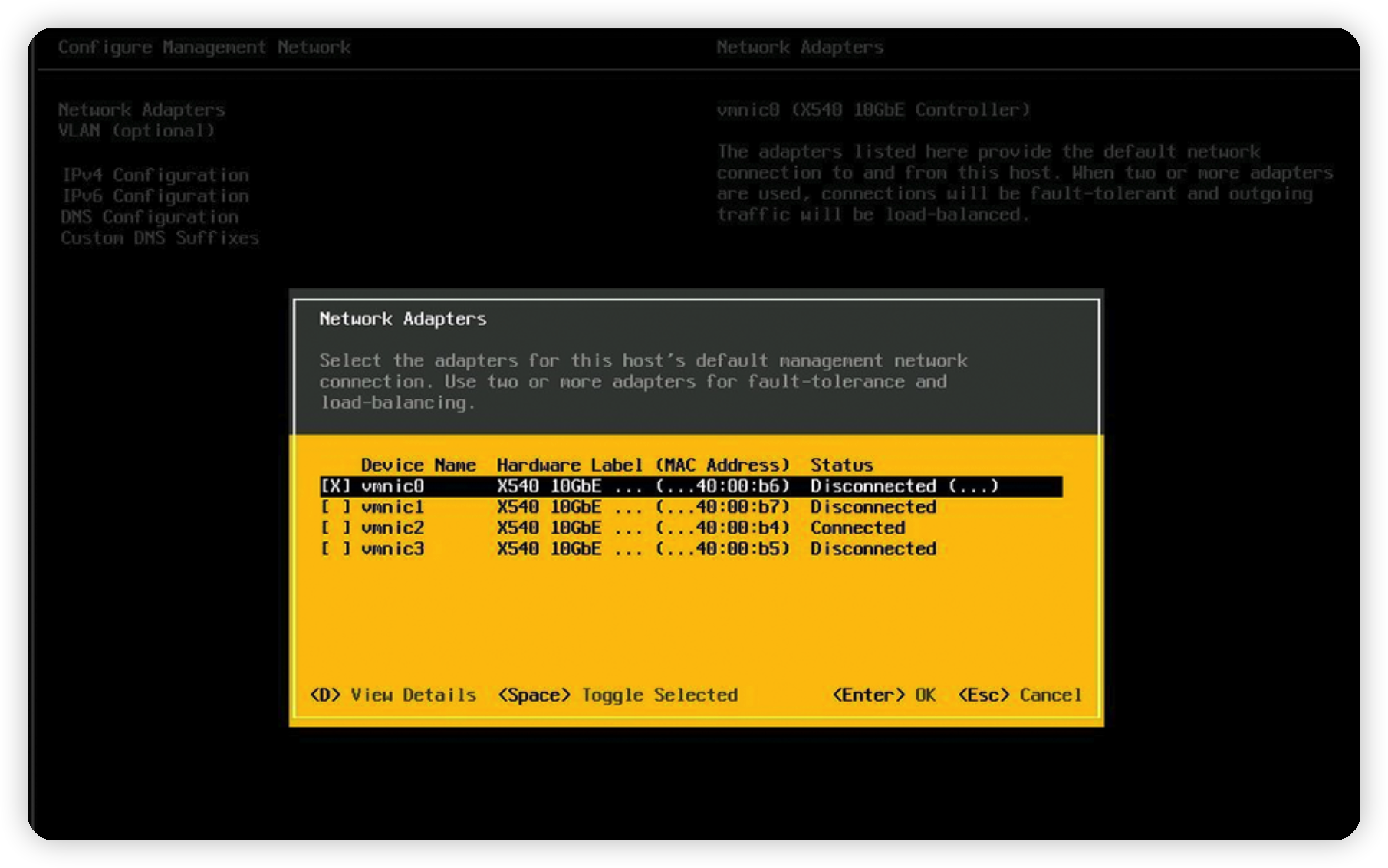Select the vmnic2 device name

(393, 528)
